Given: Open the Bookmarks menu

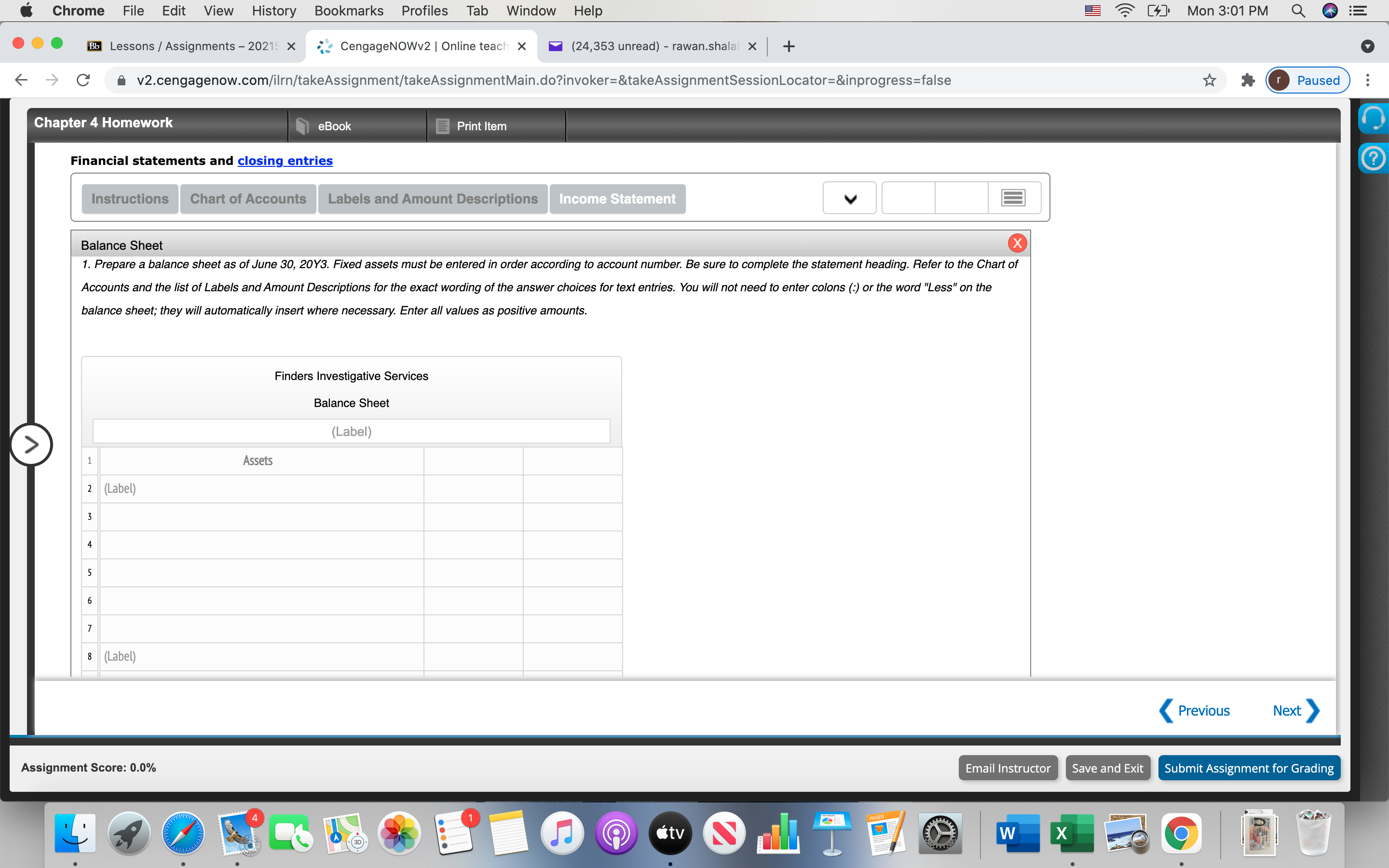Looking at the screenshot, I should (348, 10).
